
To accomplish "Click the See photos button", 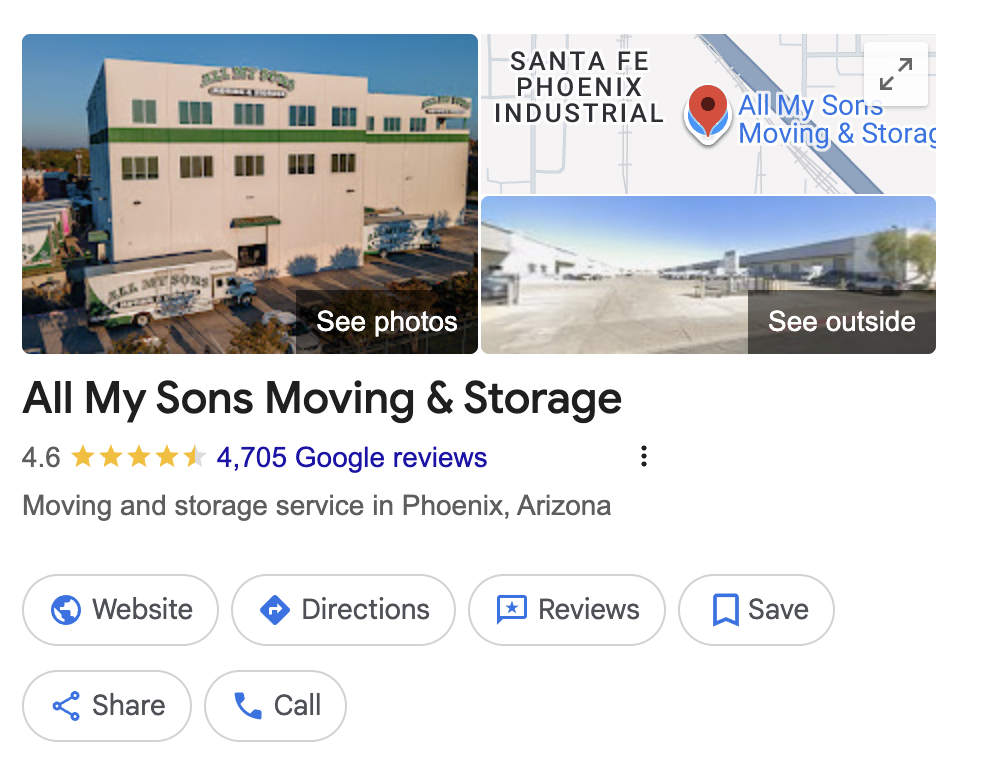I will [x=386, y=322].
